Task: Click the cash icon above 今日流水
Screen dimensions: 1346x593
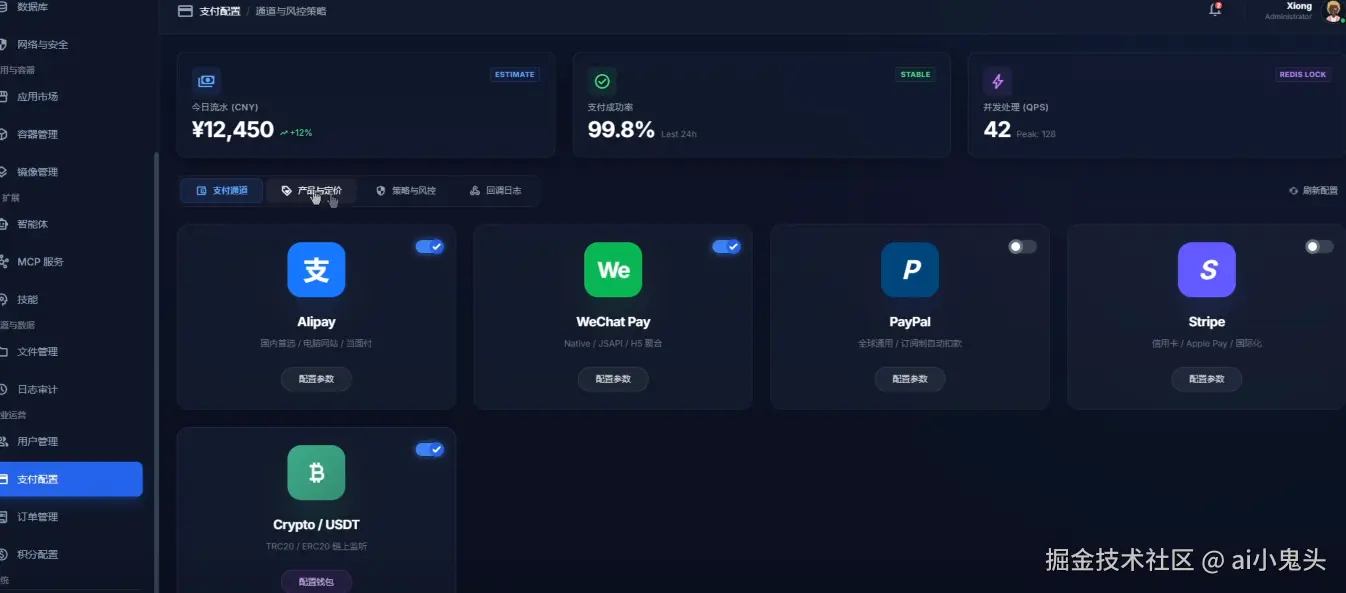Action: click(x=206, y=81)
